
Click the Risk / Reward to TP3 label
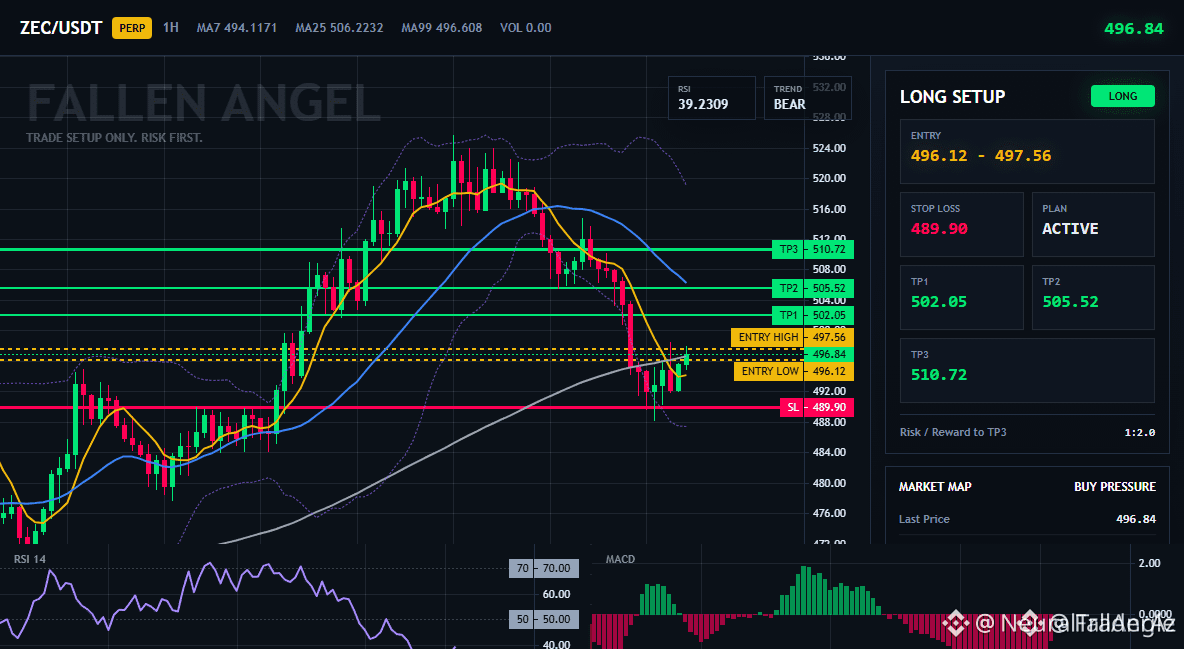pyautogui.click(x=953, y=432)
